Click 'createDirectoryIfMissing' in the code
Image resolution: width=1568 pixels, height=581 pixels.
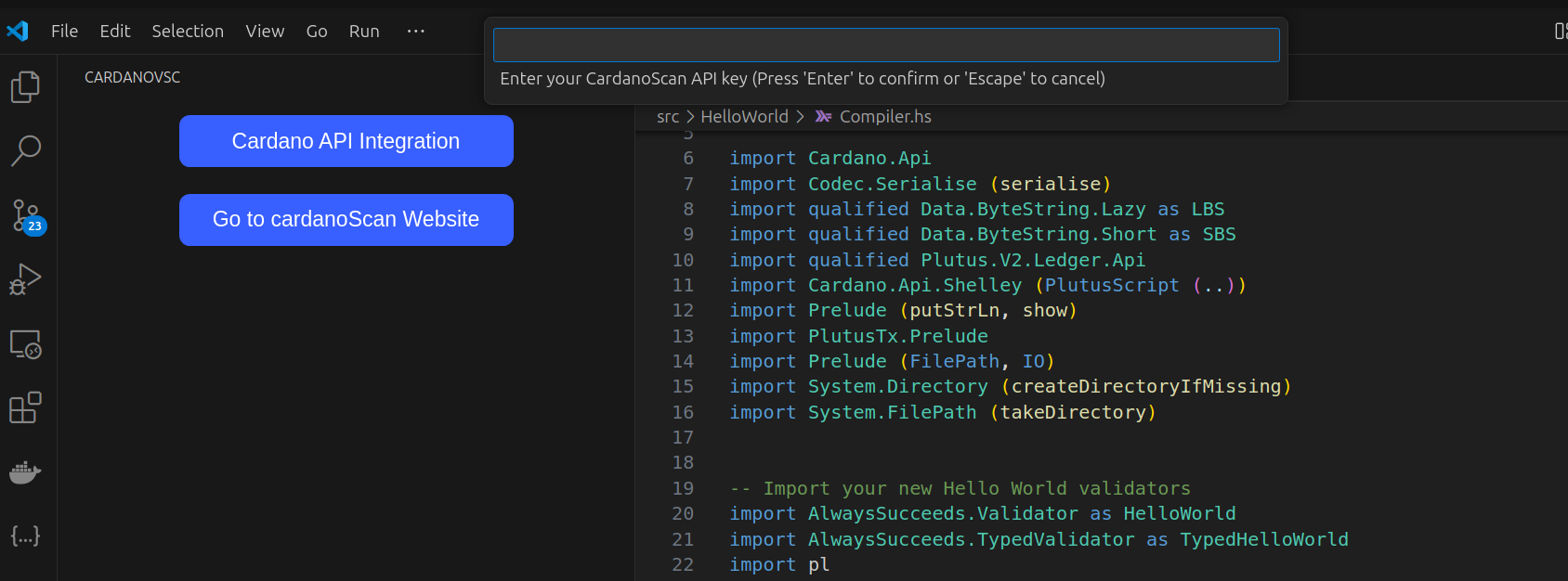coord(1146,387)
